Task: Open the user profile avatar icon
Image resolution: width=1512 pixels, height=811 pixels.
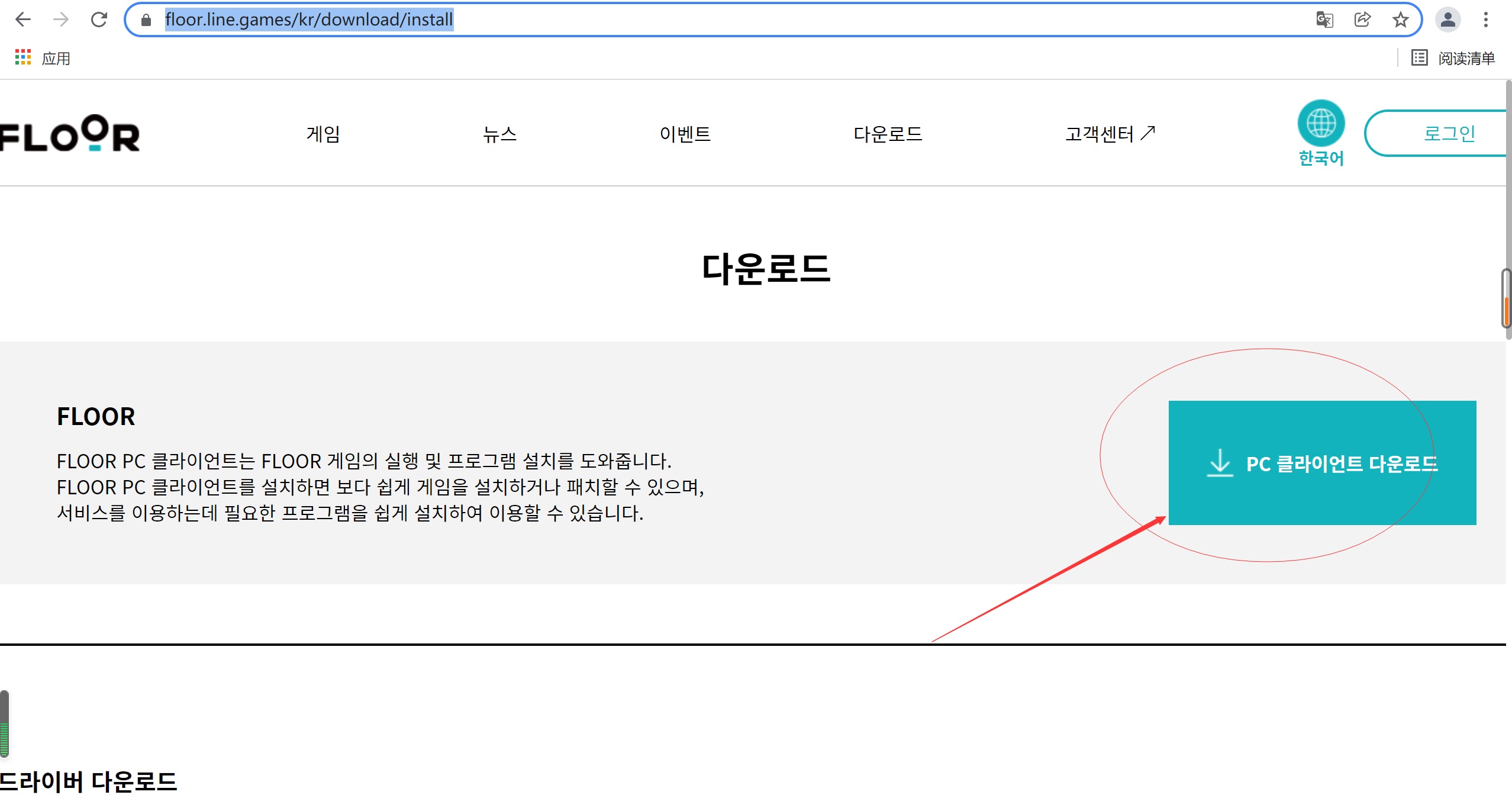Action: [x=1447, y=20]
